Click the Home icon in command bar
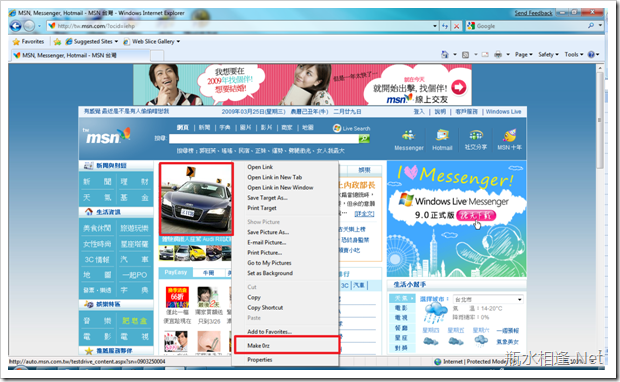The width and height of the screenshot is (620, 382). (x=445, y=55)
